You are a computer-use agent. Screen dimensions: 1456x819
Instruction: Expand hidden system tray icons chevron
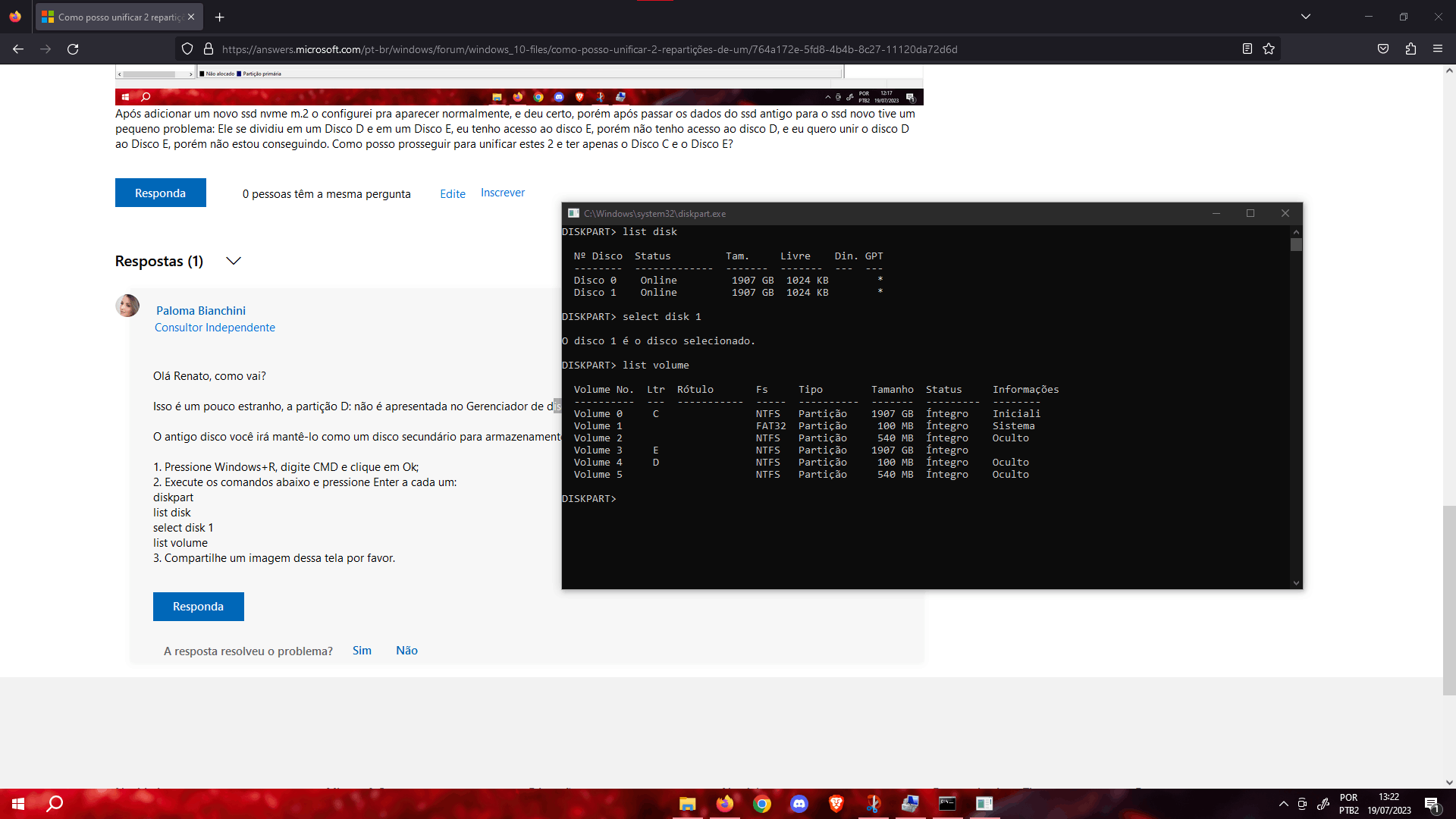click(1283, 804)
